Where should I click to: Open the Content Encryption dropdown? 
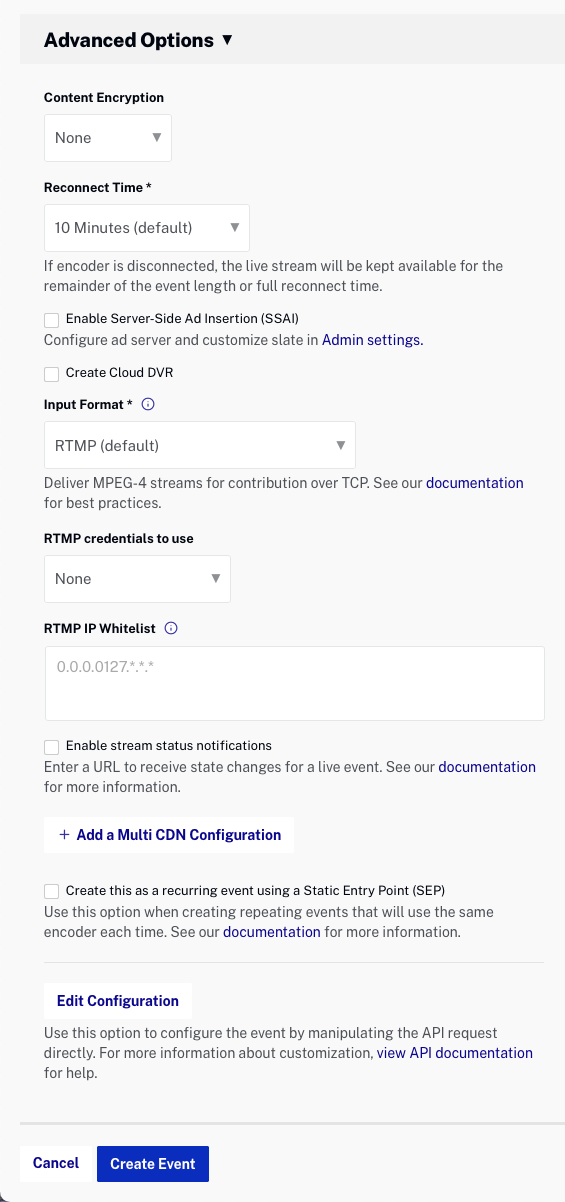coord(108,138)
